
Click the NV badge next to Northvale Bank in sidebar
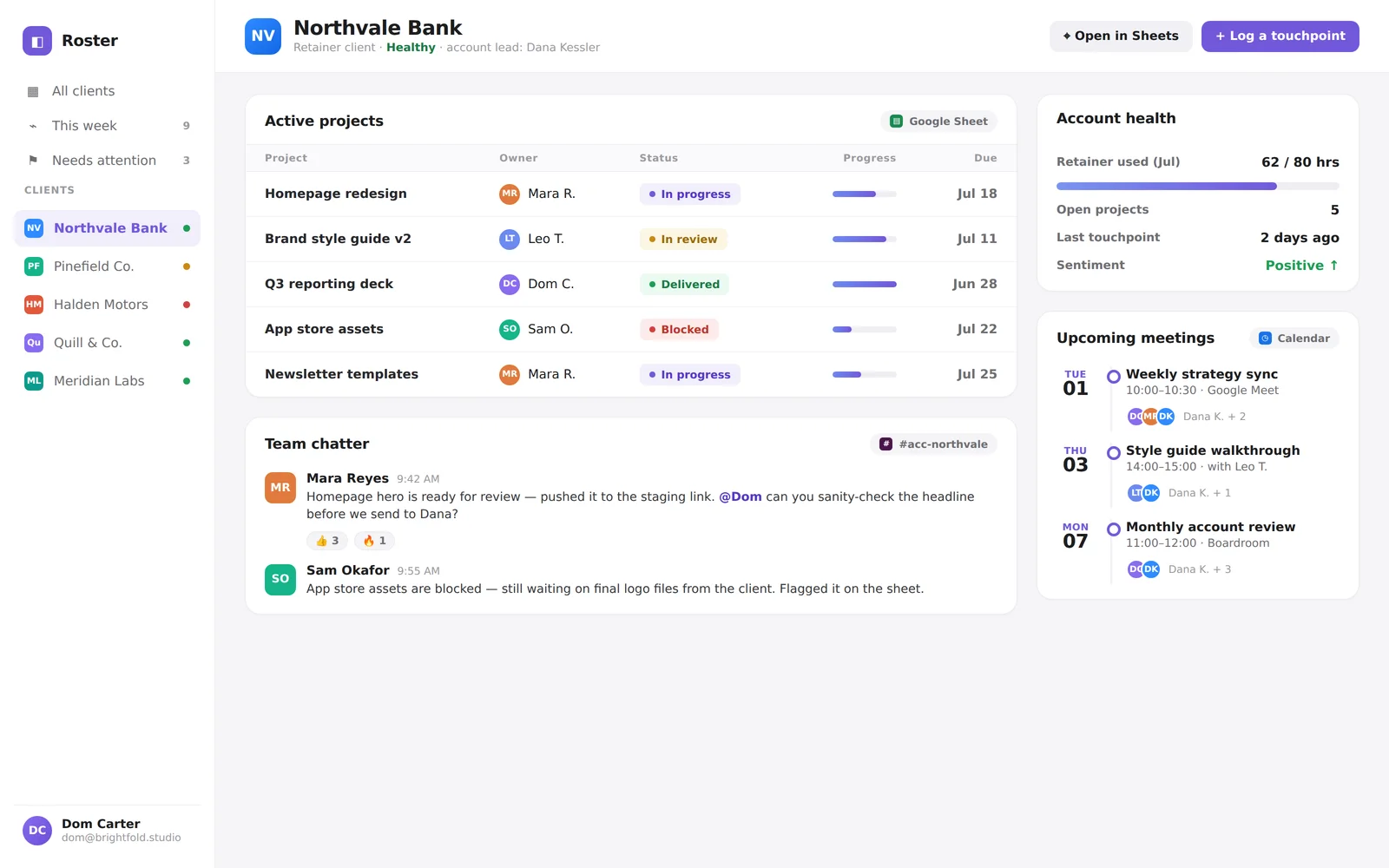[x=34, y=228]
